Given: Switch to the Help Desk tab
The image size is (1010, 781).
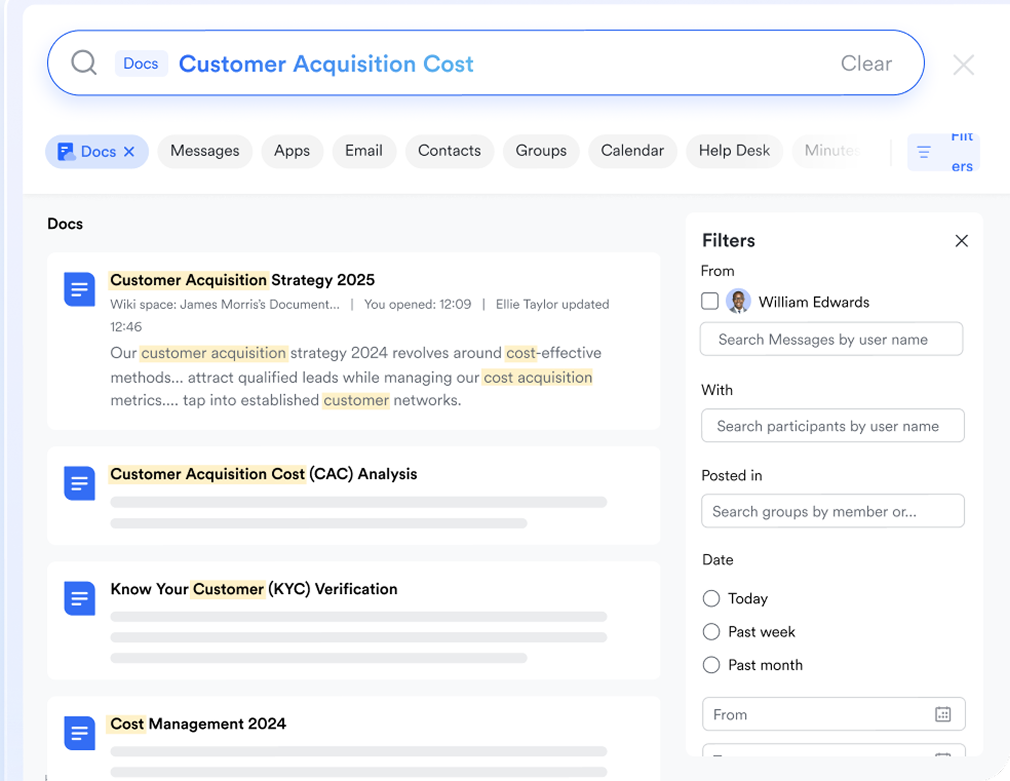Looking at the screenshot, I should point(733,151).
